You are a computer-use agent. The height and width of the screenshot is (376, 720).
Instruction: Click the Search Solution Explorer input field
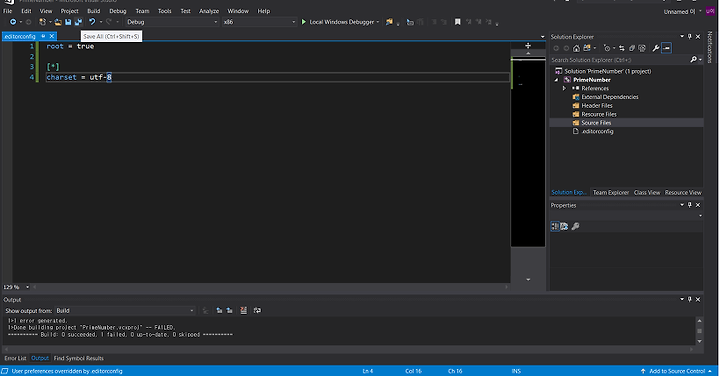[x=619, y=60]
